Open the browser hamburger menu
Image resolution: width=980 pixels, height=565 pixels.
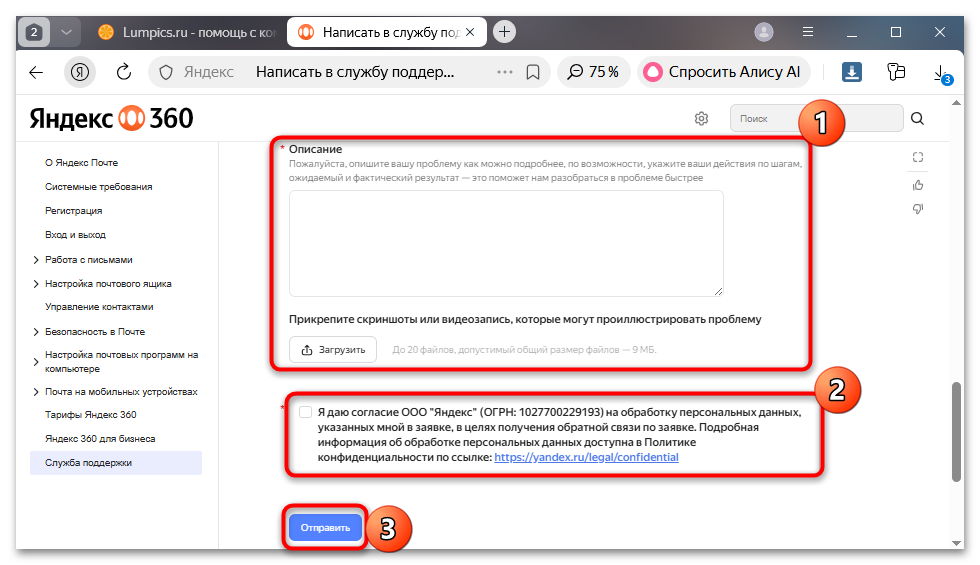tap(808, 32)
